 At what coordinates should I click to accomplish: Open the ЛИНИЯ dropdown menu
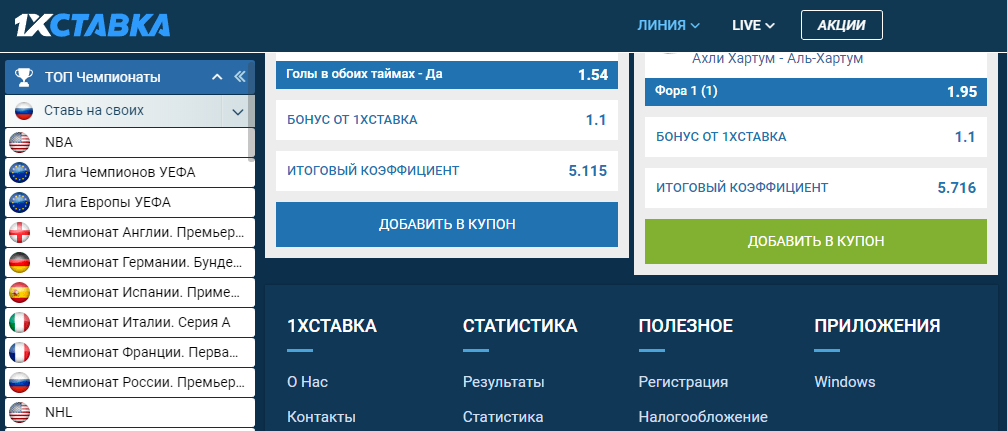point(668,25)
